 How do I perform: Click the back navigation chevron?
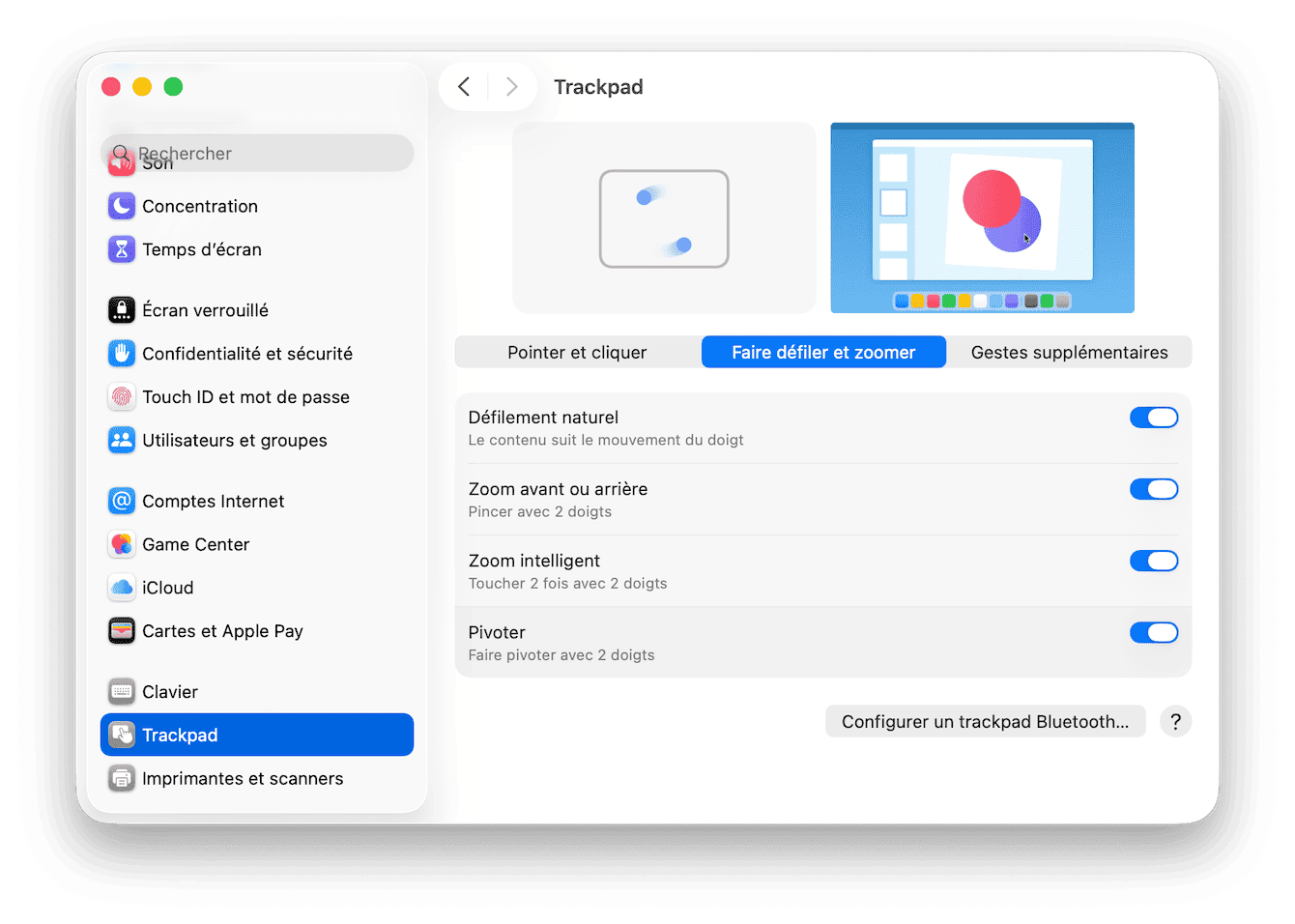point(463,86)
